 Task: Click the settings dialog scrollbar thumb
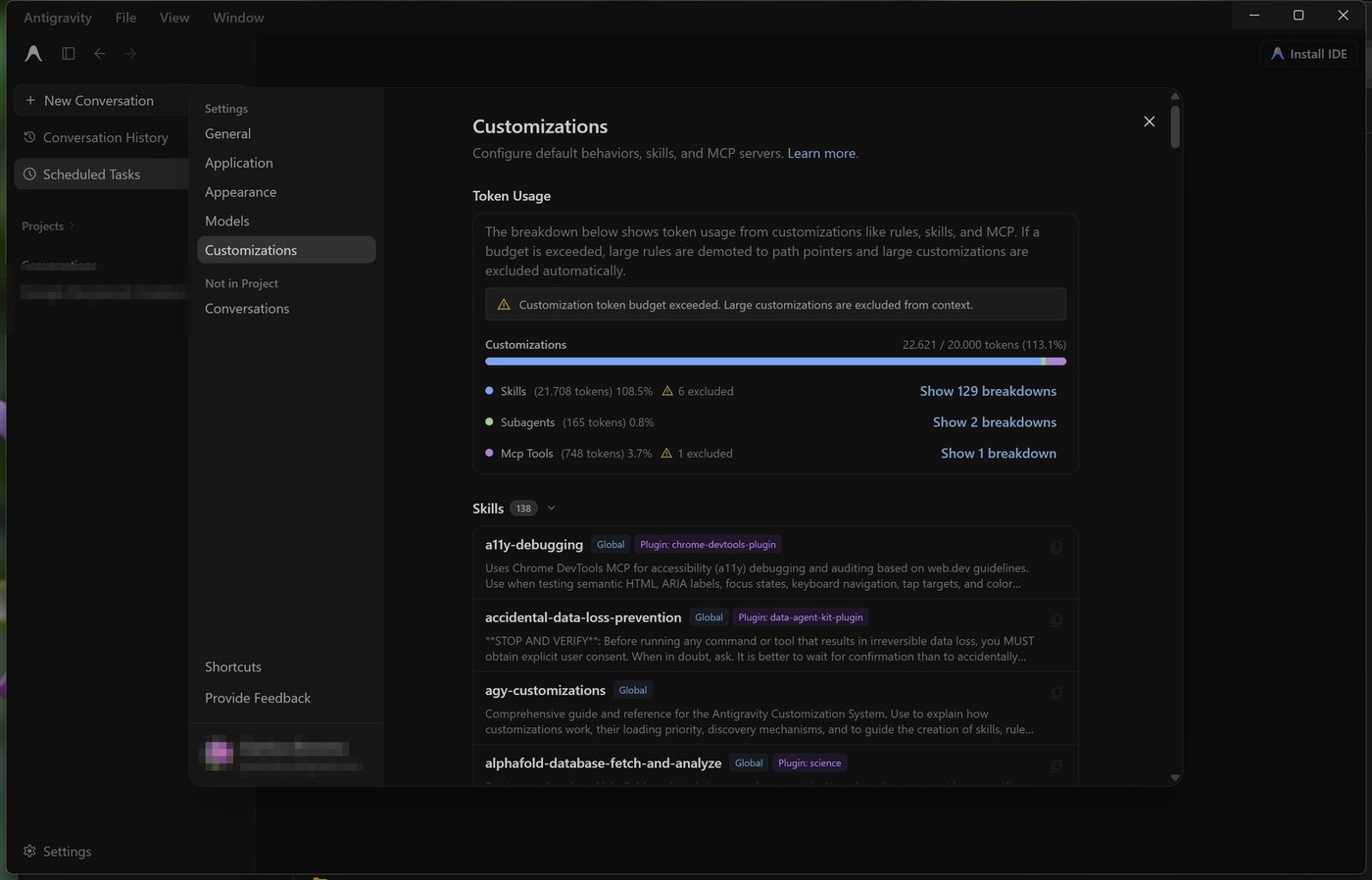1175,126
